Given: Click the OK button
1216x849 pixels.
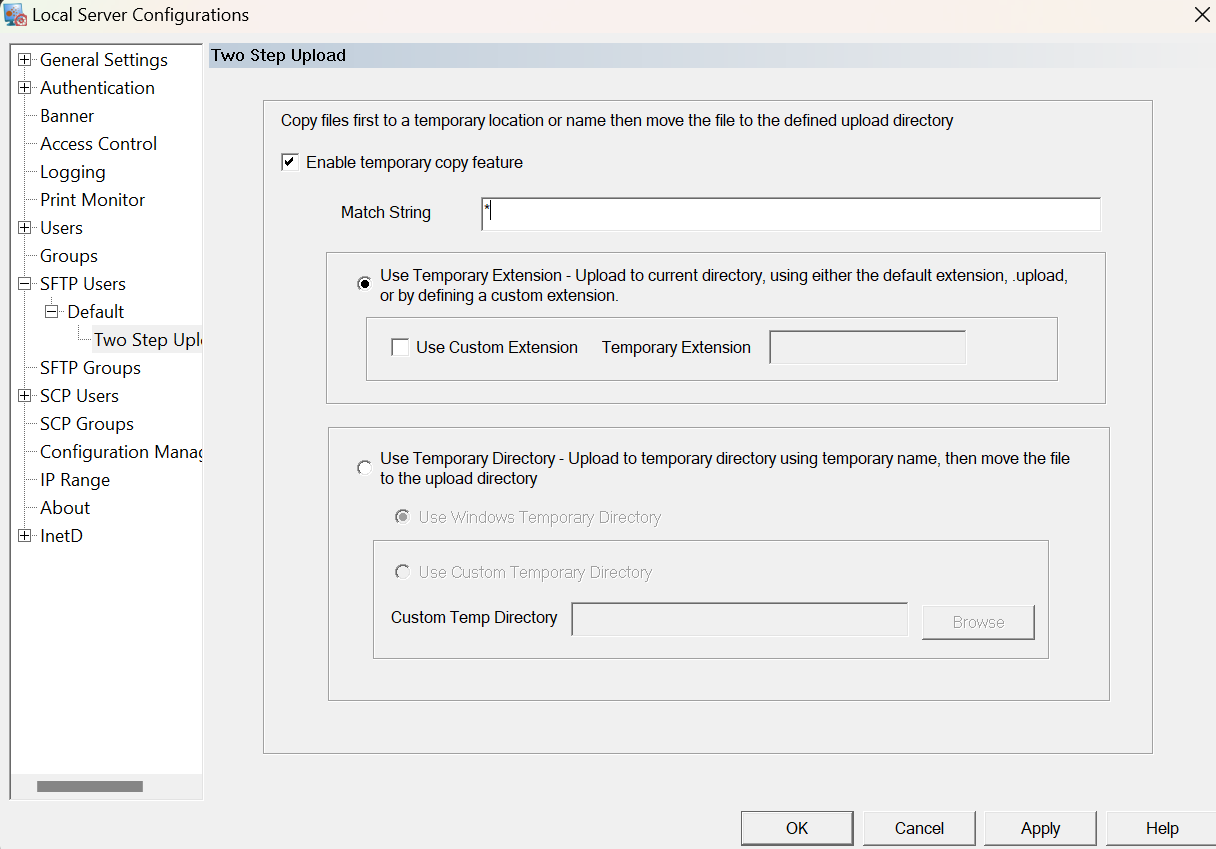Looking at the screenshot, I should point(797,828).
